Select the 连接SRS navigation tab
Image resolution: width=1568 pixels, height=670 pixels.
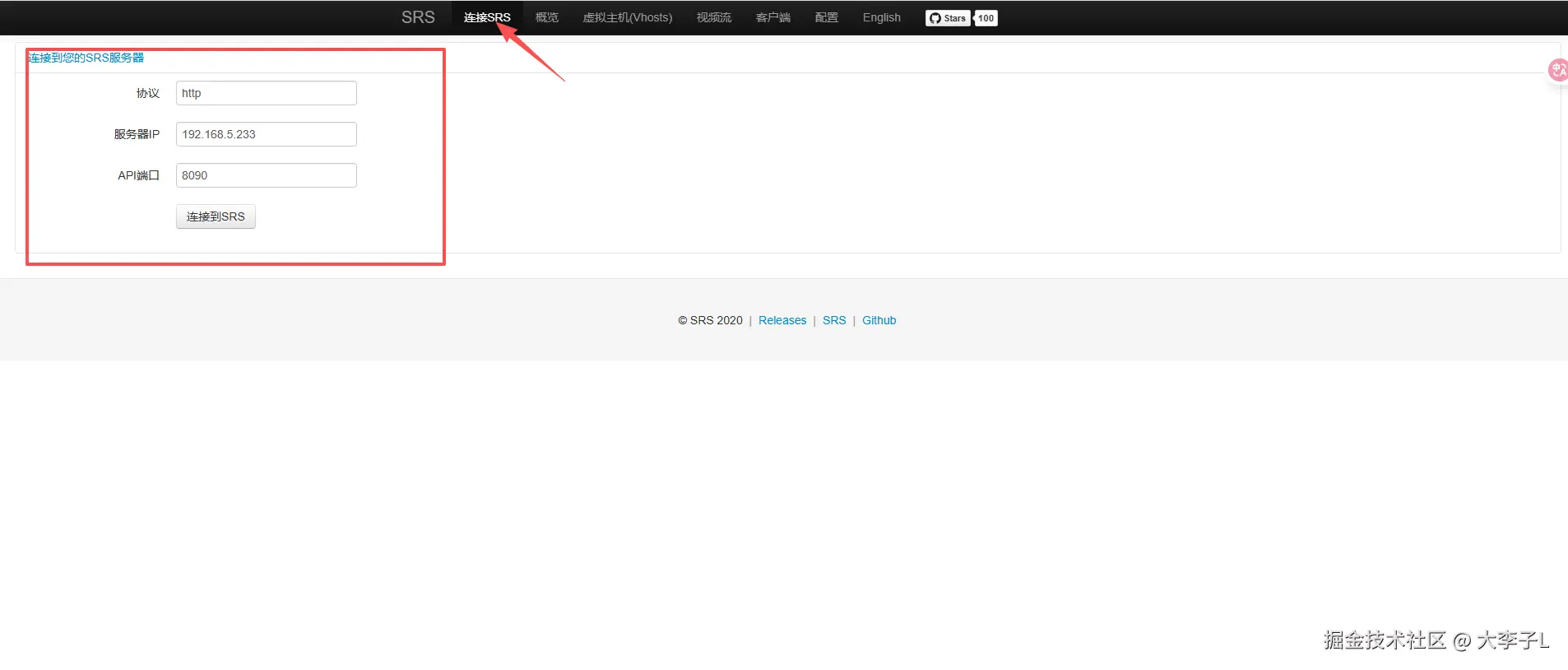[487, 17]
